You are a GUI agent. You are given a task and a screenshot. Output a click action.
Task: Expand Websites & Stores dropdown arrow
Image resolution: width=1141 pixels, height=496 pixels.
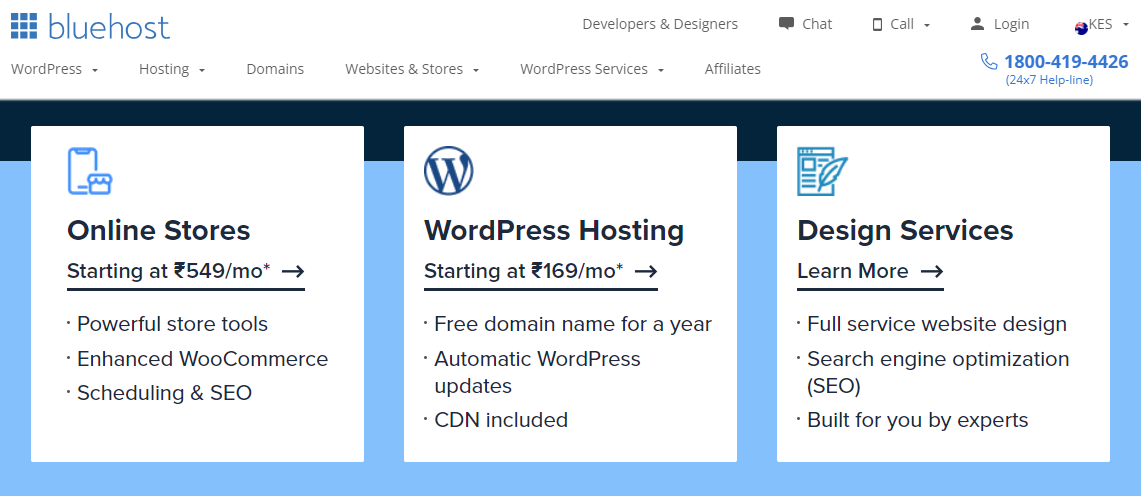[x=475, y=71]
